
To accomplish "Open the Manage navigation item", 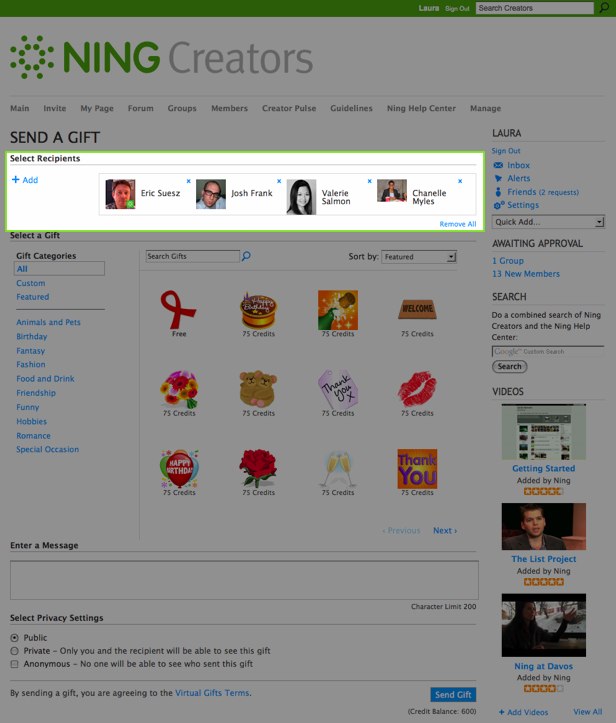I will (486, 108).
